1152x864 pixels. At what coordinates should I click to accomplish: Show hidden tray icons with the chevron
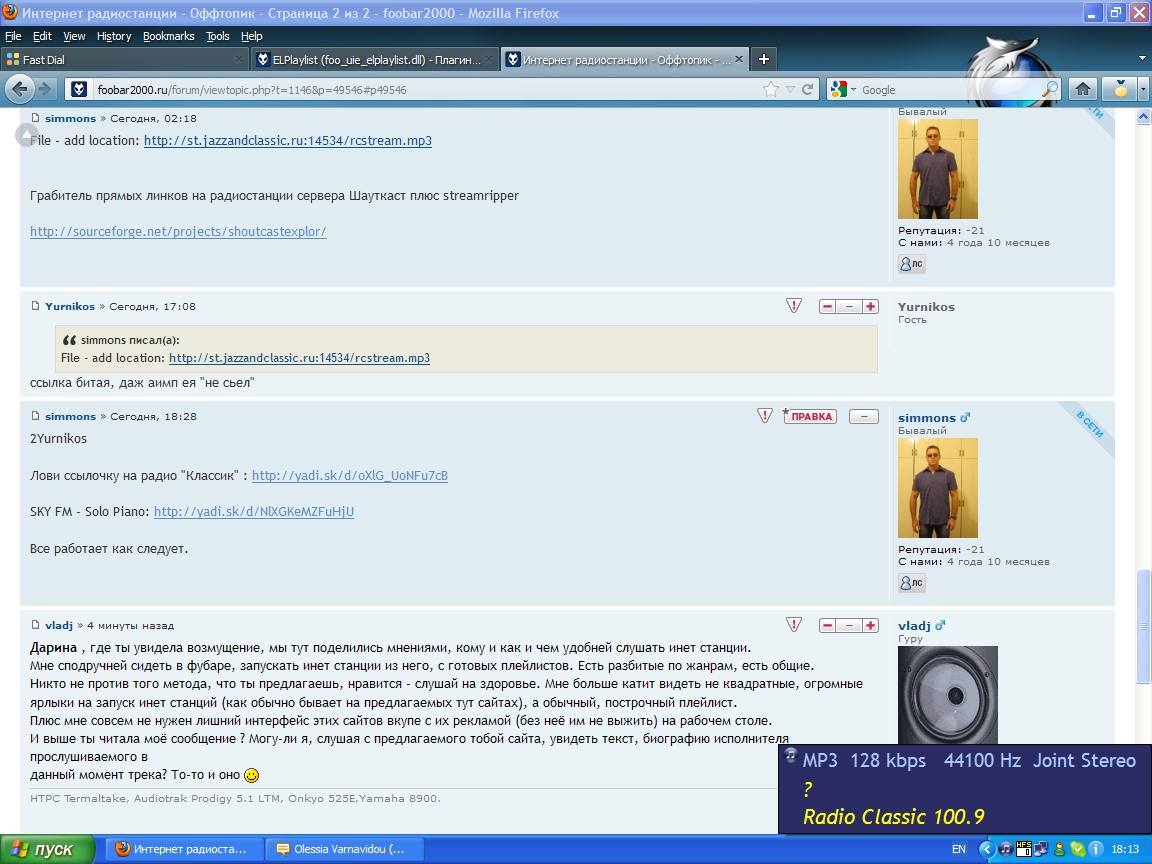pyautogui.click(x=986, y=849)
